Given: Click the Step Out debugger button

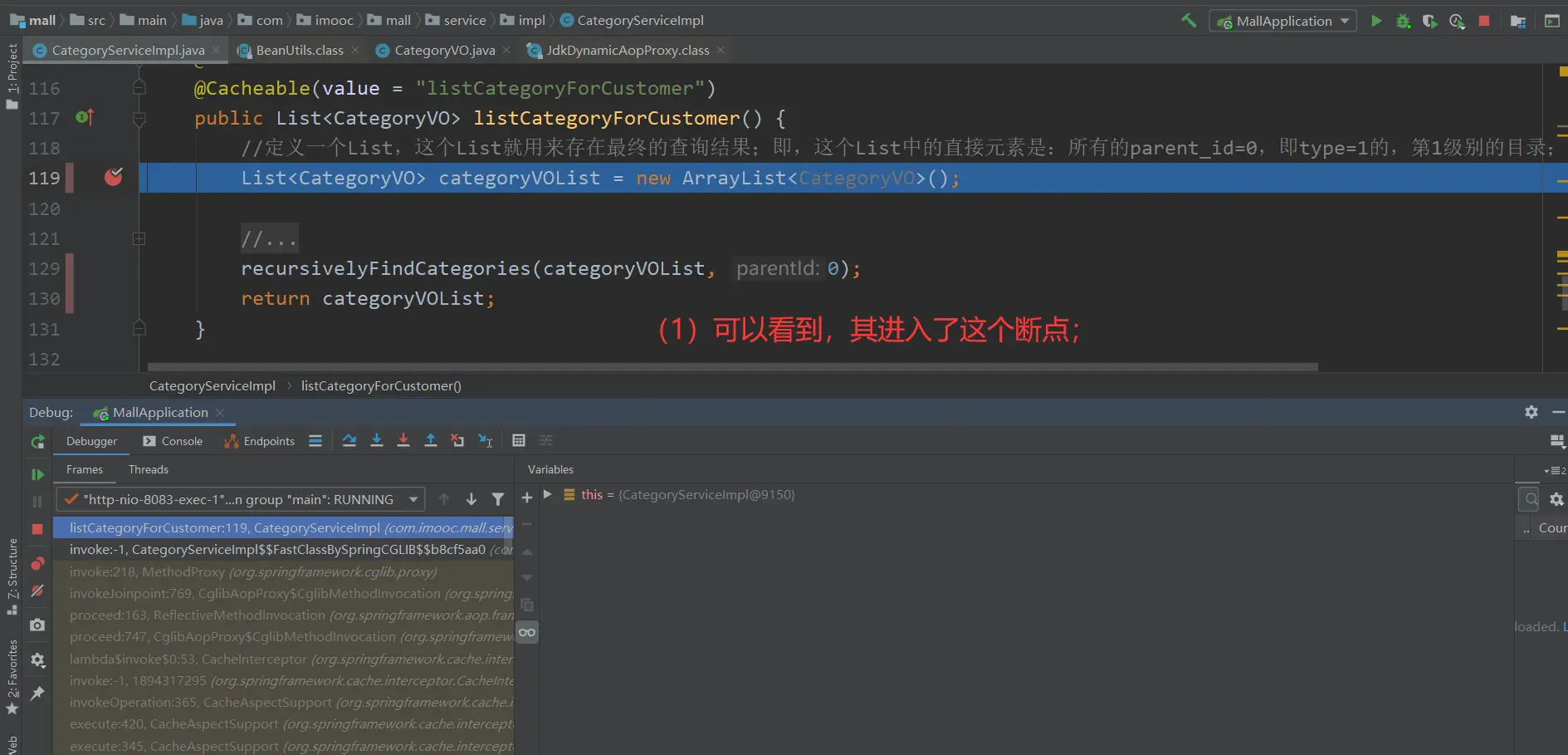Looking at the screenshot, I should click(431, 441).
